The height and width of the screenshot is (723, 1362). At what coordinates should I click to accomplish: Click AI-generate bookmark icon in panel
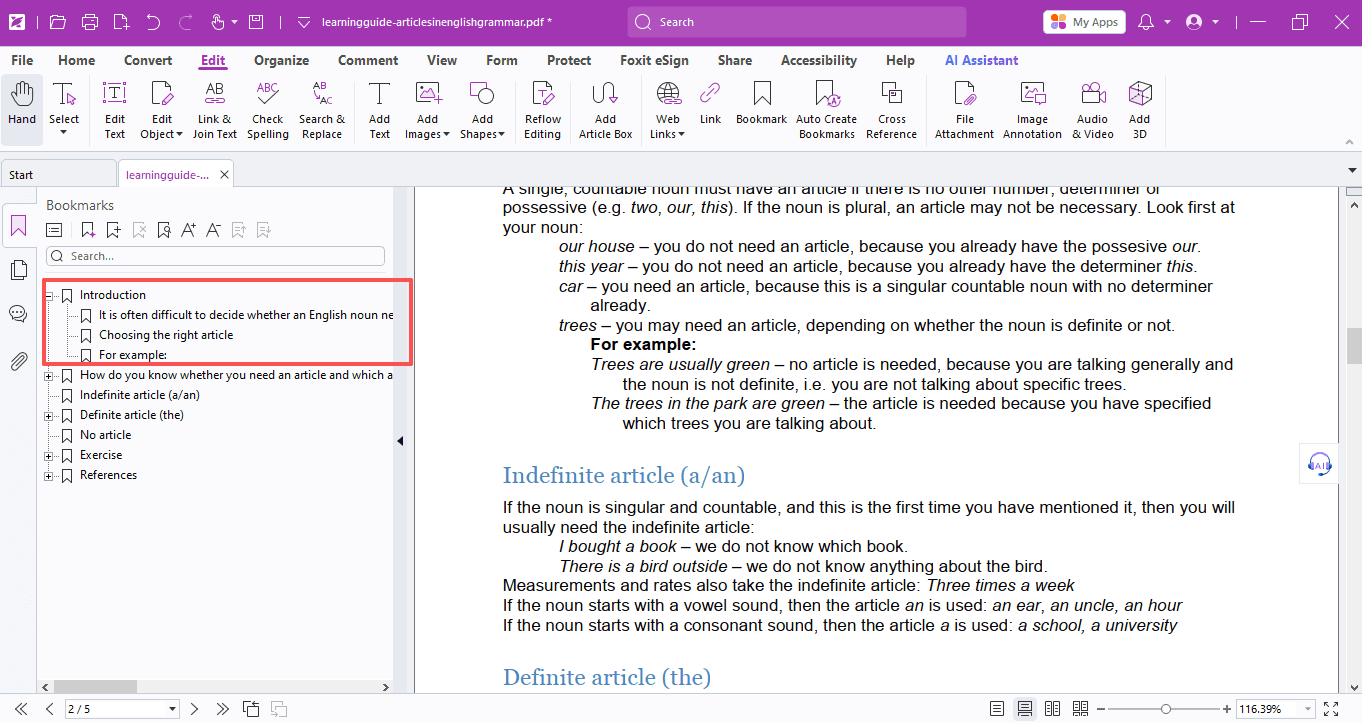pos(89,230)
